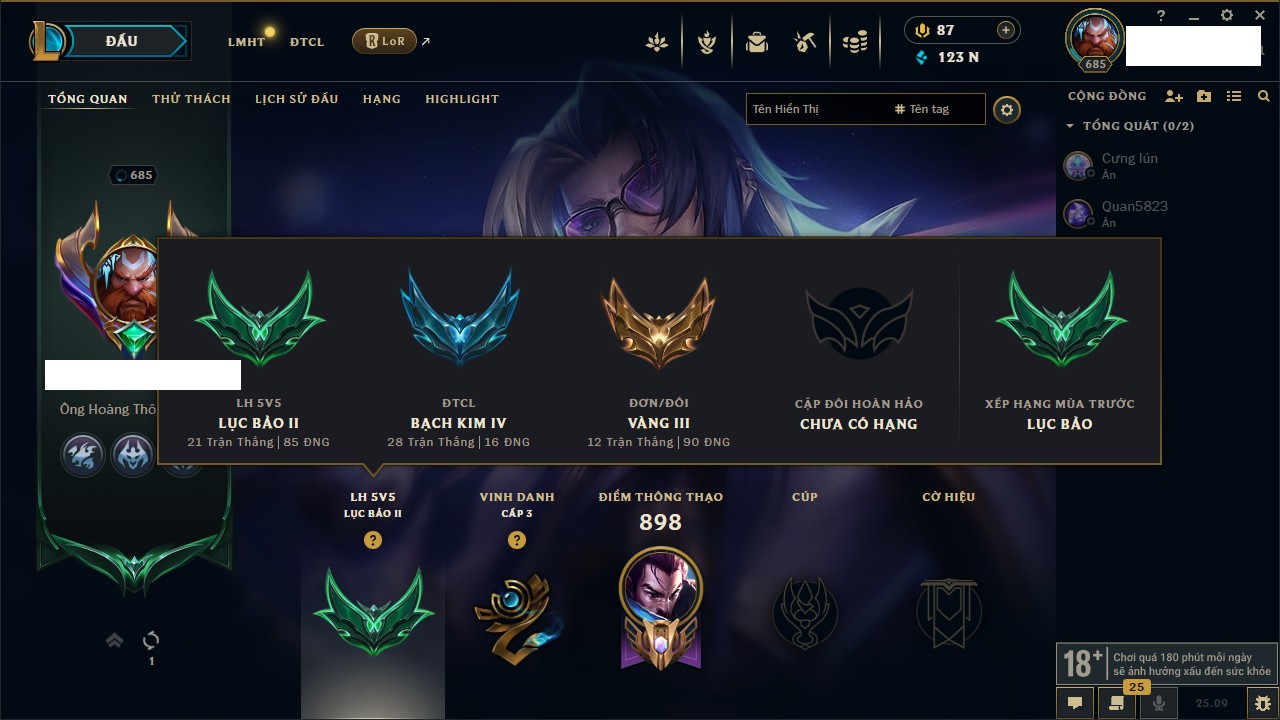Search friends with magnifier icon
Screen dimensions: 1280x720
coord(1264,97)
